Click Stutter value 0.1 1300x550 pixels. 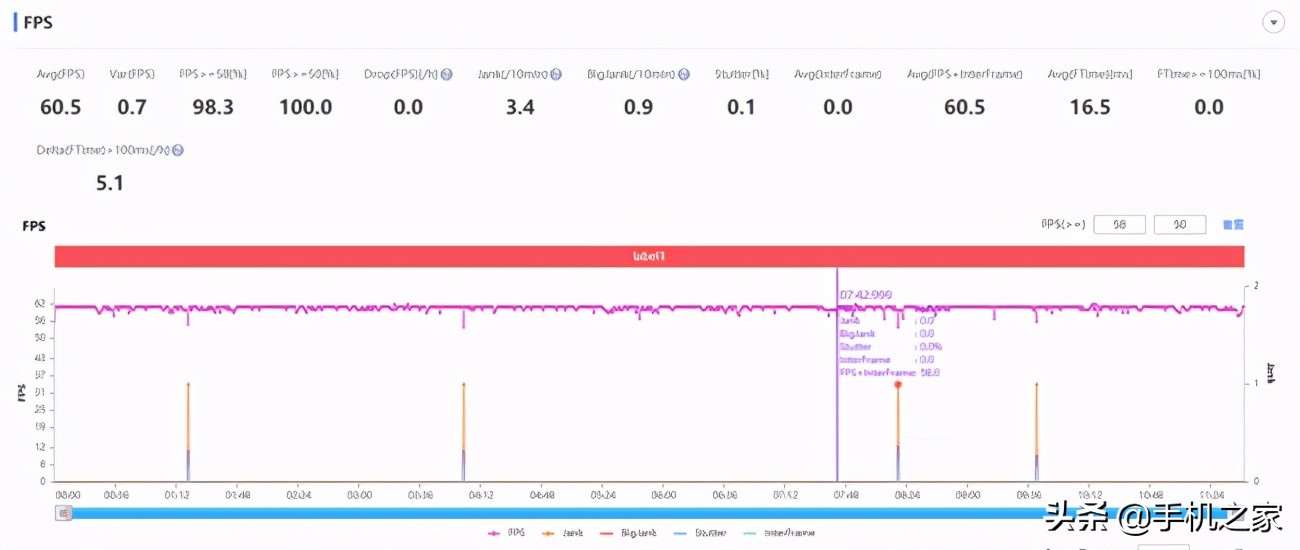pos(741,107)
